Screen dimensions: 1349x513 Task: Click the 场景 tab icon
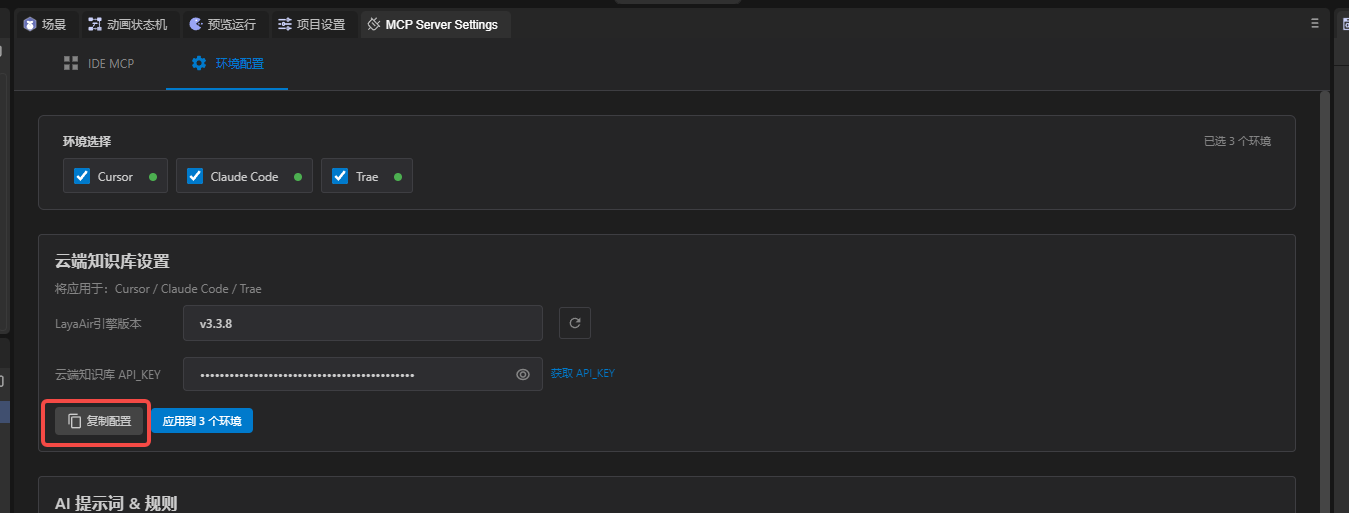coord(29,24)
